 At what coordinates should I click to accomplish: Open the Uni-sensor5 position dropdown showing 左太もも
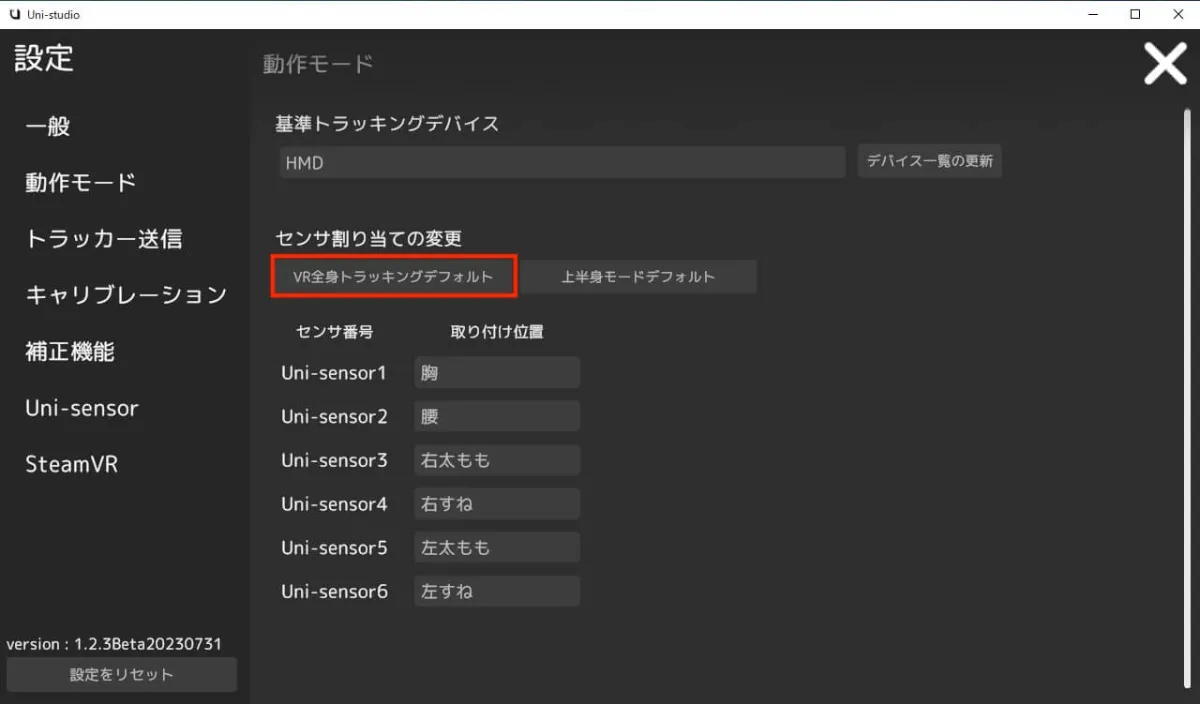(x=497, y=548)
